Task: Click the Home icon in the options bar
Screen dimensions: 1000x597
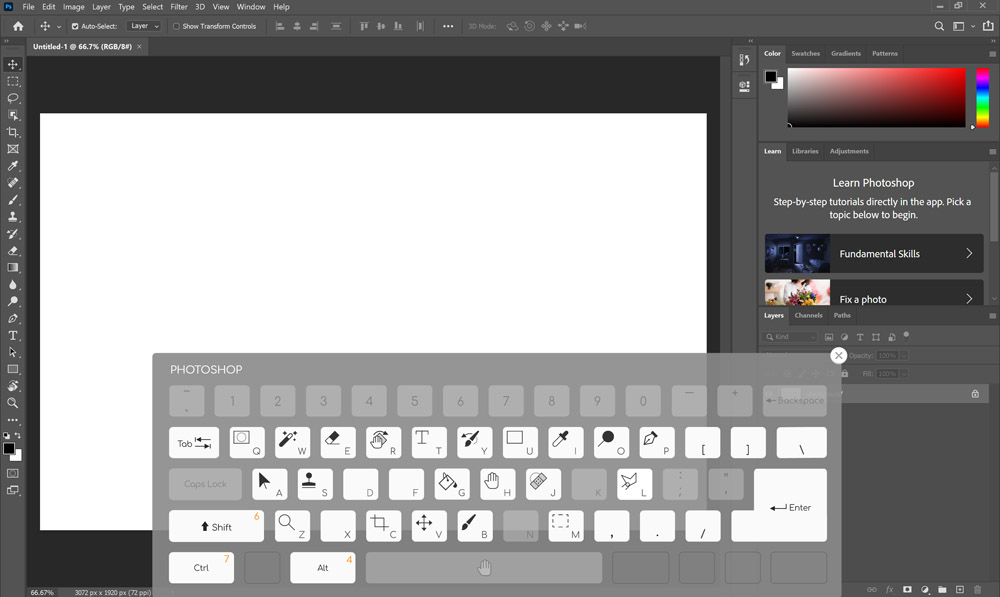Action: coord(18,26)
